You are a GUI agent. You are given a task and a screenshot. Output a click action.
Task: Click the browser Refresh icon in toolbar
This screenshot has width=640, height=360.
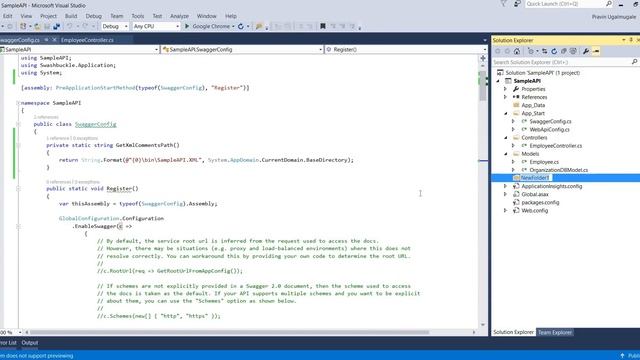241,26
